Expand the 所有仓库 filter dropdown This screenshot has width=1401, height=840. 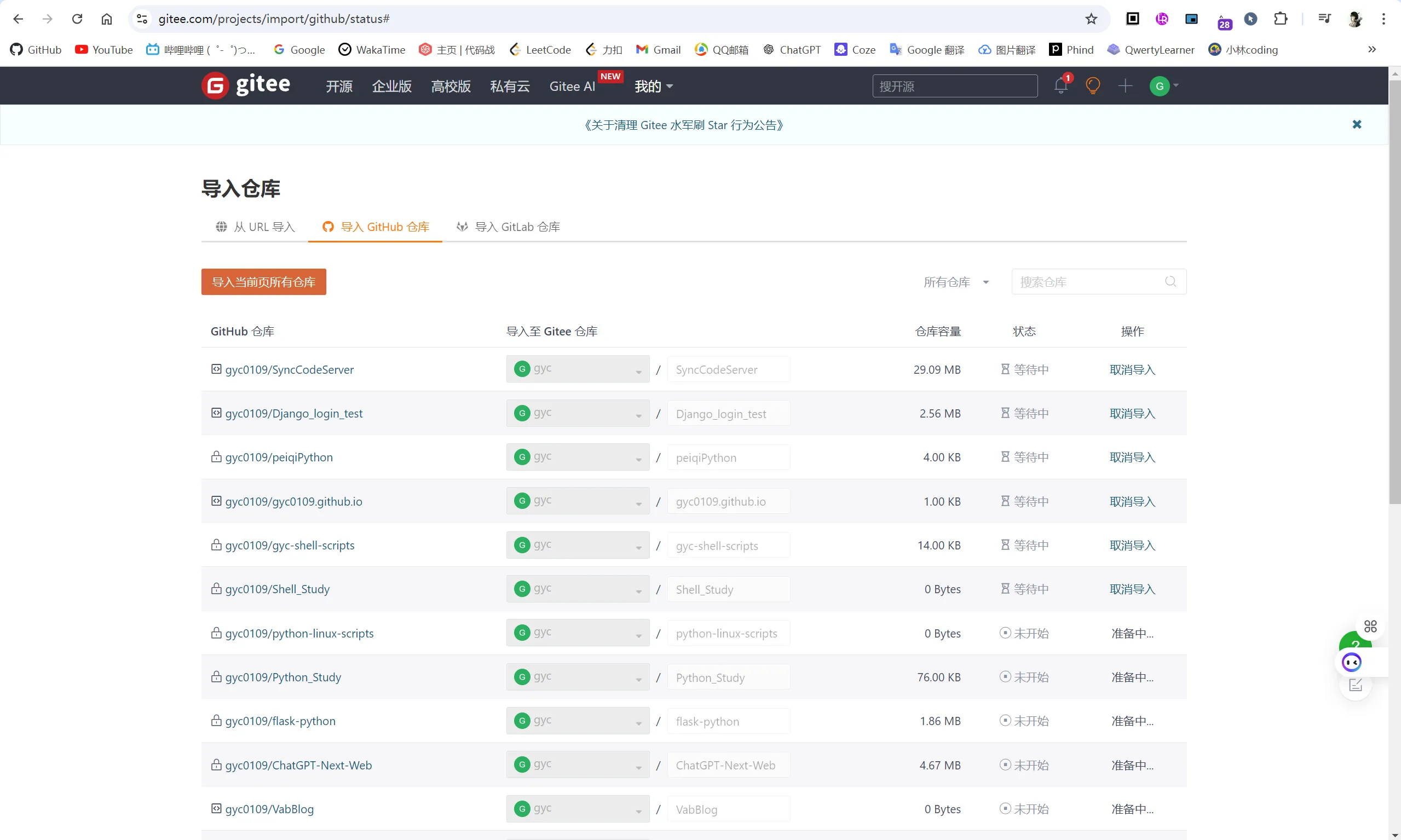pos(956,282)
